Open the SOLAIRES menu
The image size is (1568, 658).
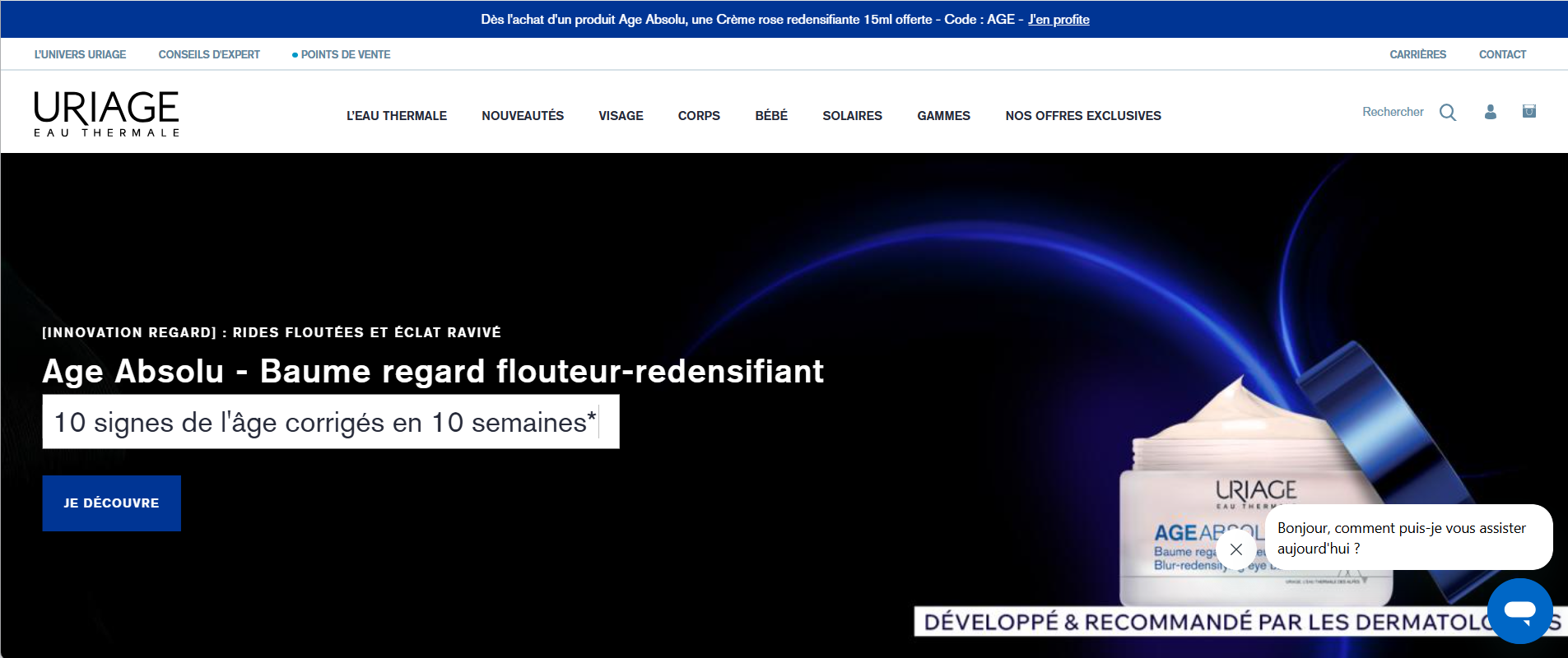point(852,116)
